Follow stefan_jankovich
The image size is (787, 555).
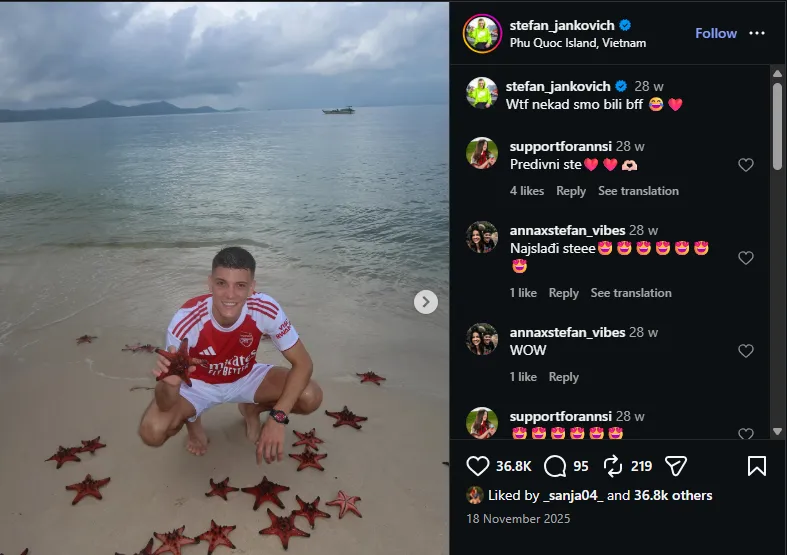click(x=716, y=33)
